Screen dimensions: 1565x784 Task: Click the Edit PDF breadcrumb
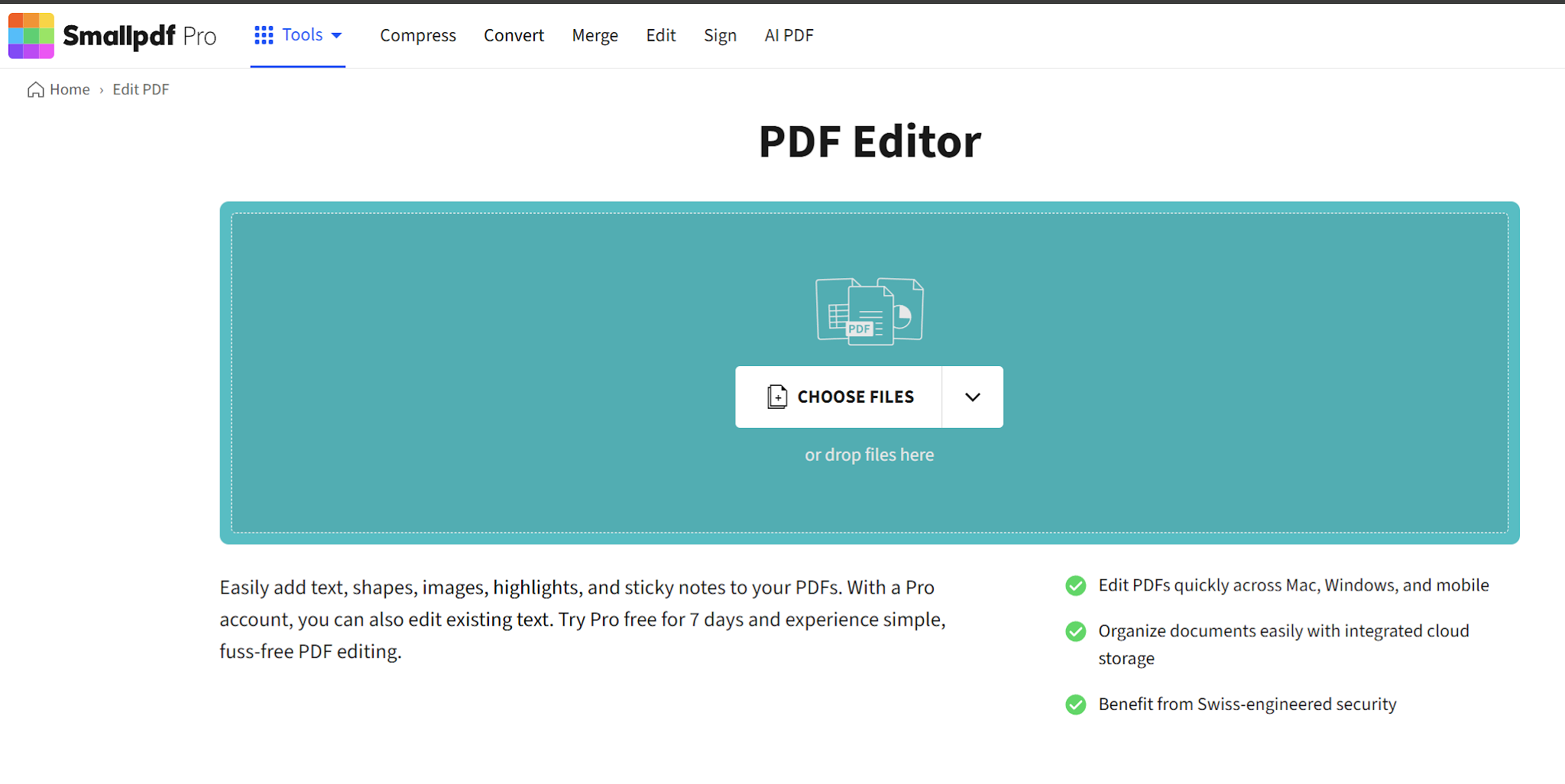point(141,89)
